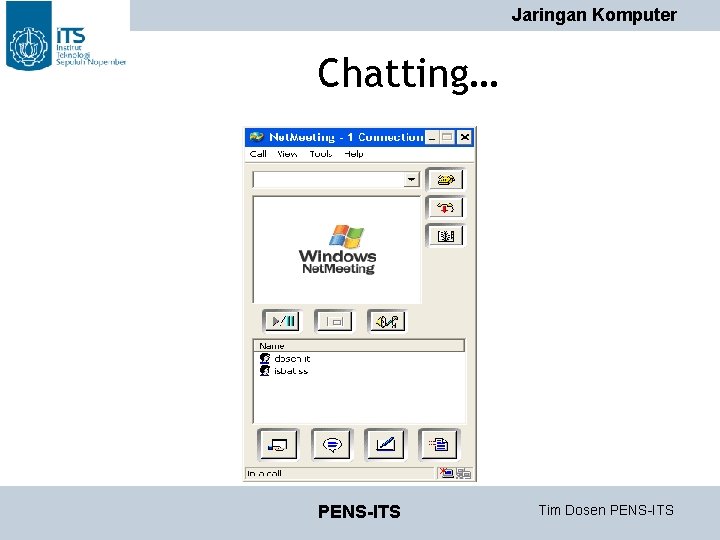Click the Name column header
The height and width of the screenshot is (540, 720).
pyautogui.click(x=359, y=346)
